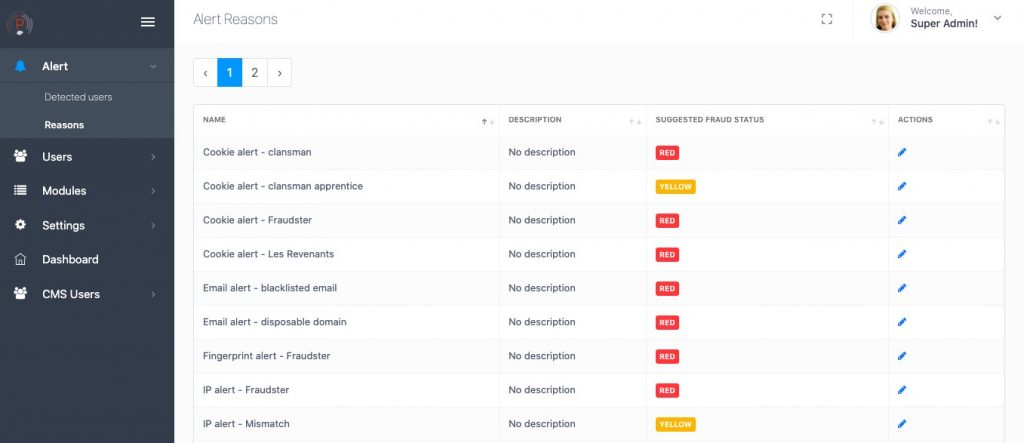
Task: Click the Dashboard home icon
Action: pyautogui.click(x=20, y=259)
